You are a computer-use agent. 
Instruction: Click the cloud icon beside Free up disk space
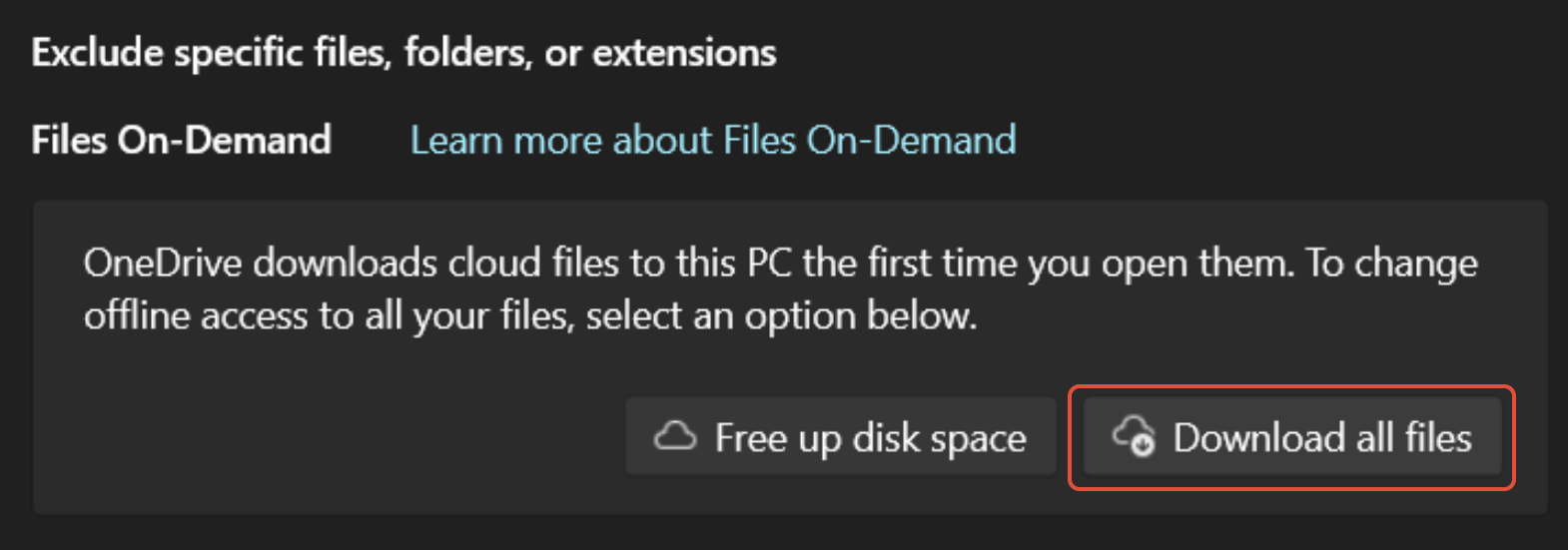675,437
